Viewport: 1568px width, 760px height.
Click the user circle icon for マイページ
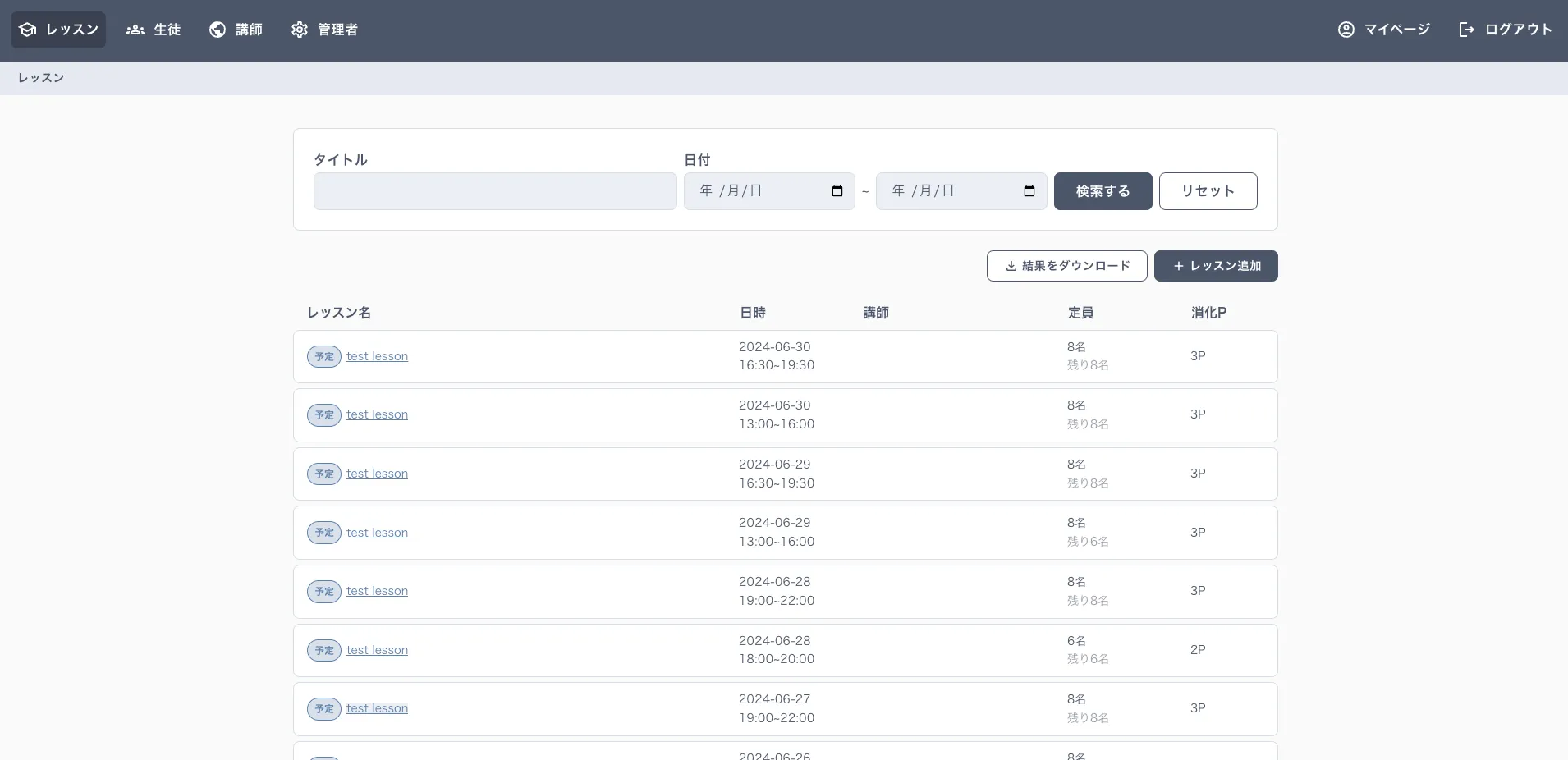[1346, 30]
